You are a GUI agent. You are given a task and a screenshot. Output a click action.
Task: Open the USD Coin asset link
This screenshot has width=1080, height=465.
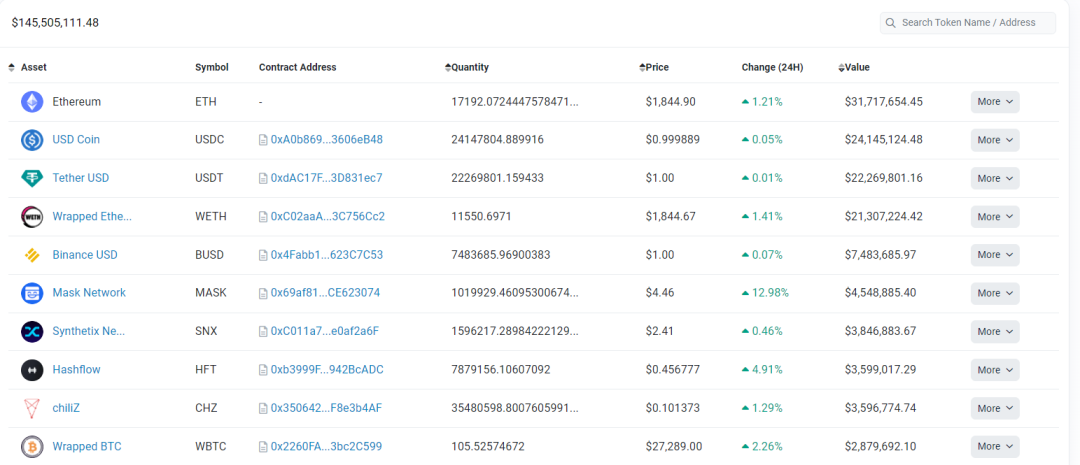click(x=76, y=140)
